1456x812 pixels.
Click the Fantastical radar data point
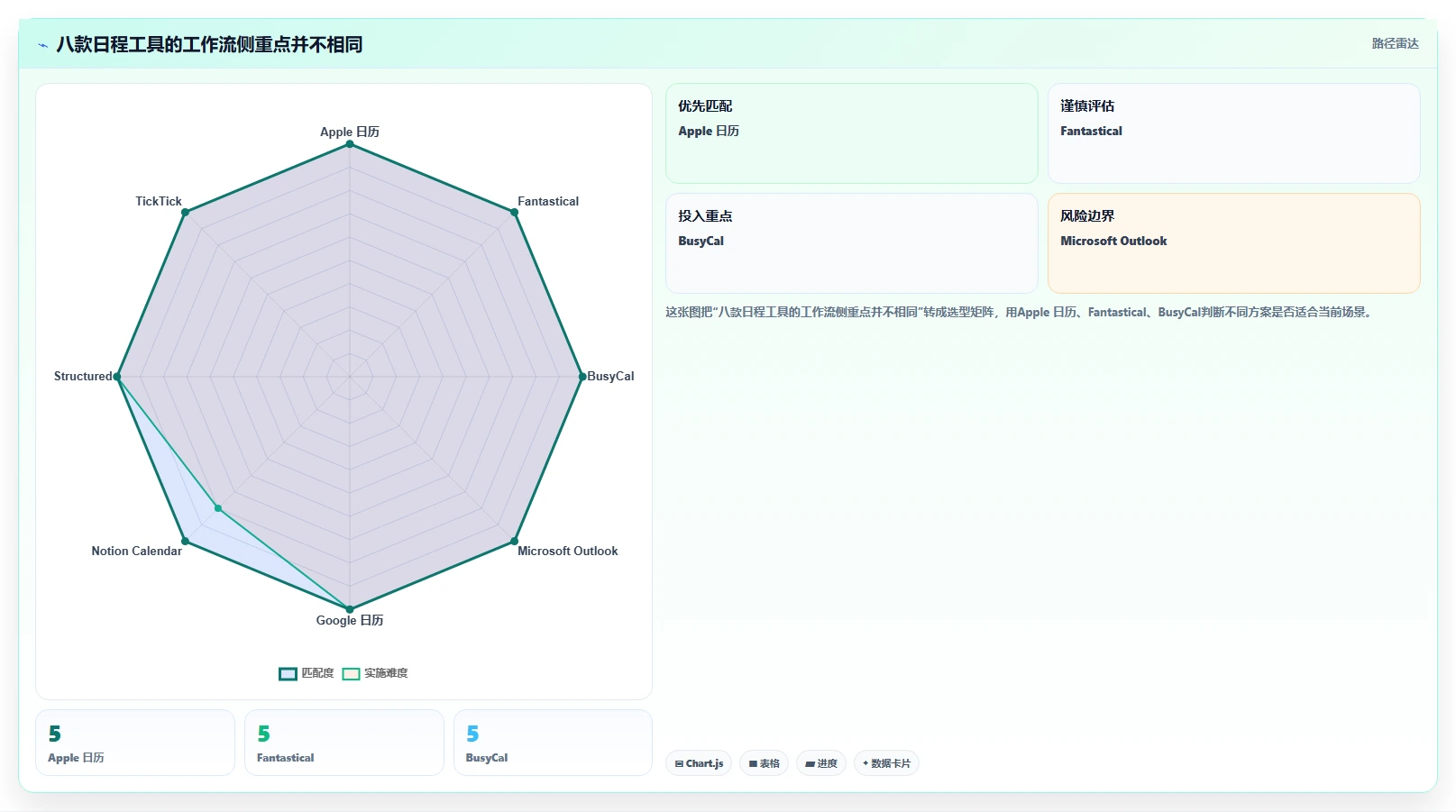point(514,213)
